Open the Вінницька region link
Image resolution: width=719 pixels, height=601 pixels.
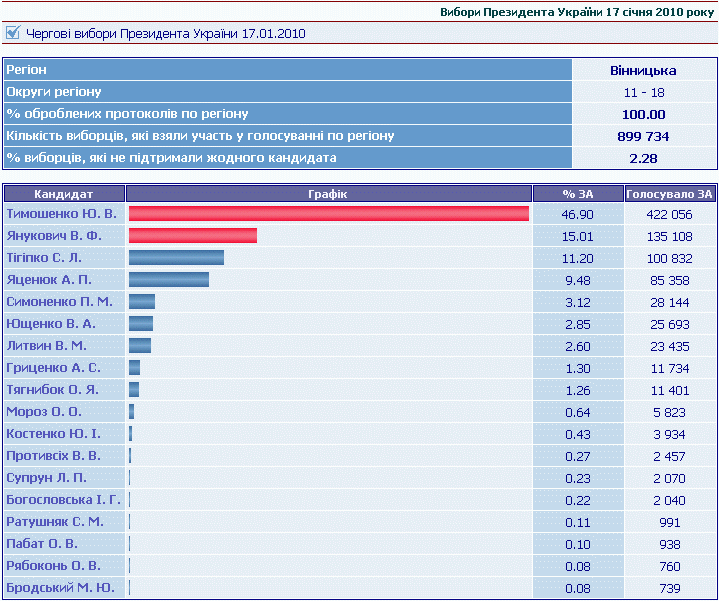click(642, 70)
